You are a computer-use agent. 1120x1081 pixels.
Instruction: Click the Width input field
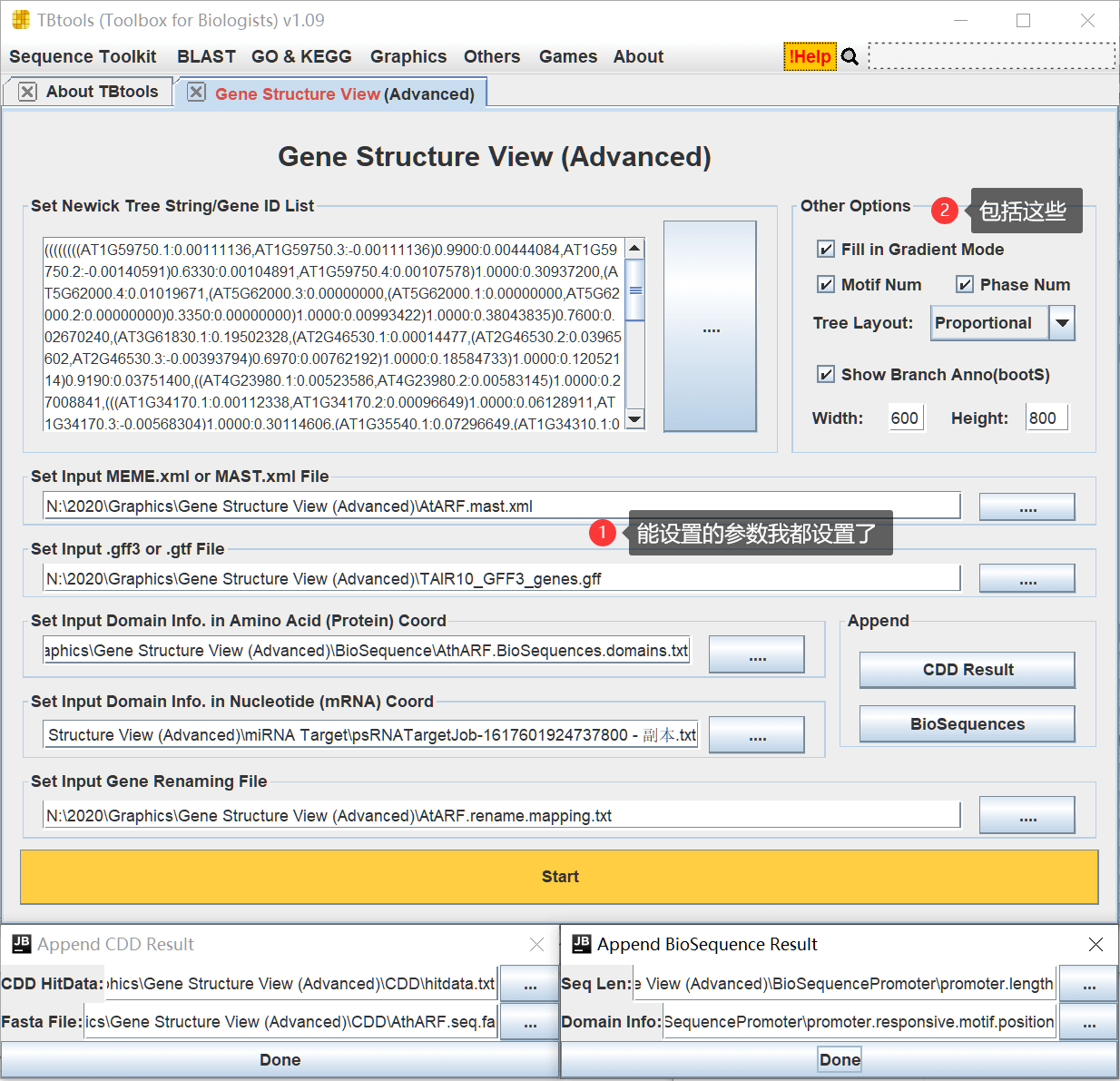tap(905, 418)
